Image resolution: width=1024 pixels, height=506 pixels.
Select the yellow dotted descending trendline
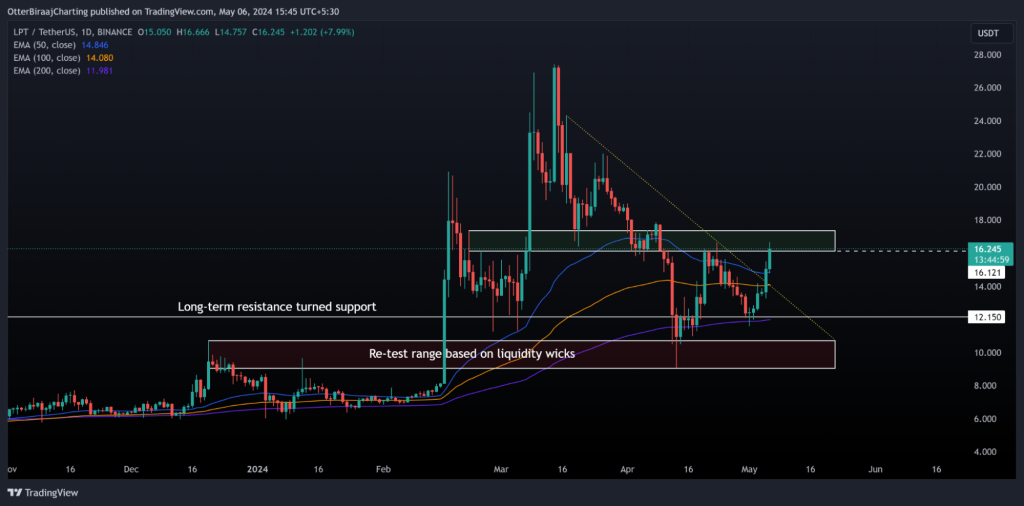(699, 226)
